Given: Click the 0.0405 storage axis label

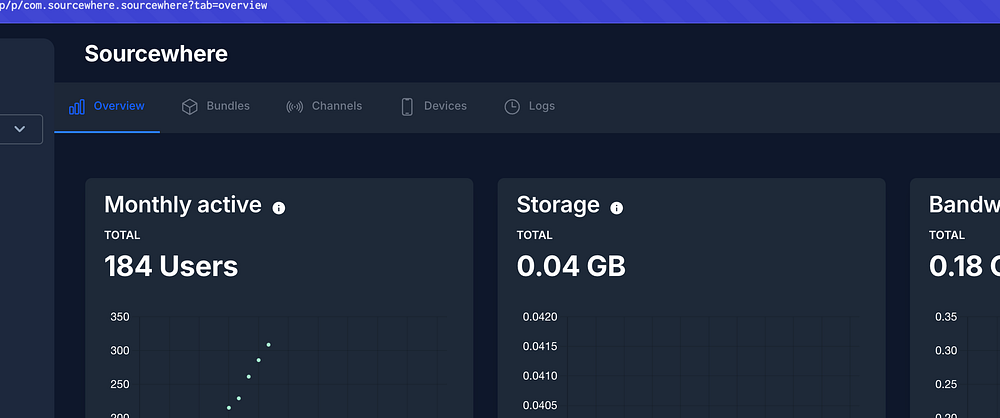Looking at the screenshot, I should click(540, 405).
